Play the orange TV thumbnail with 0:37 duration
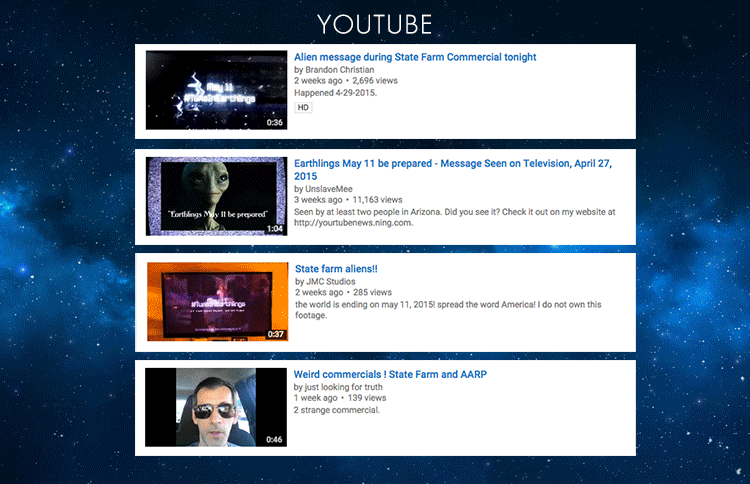 [218, 302]
